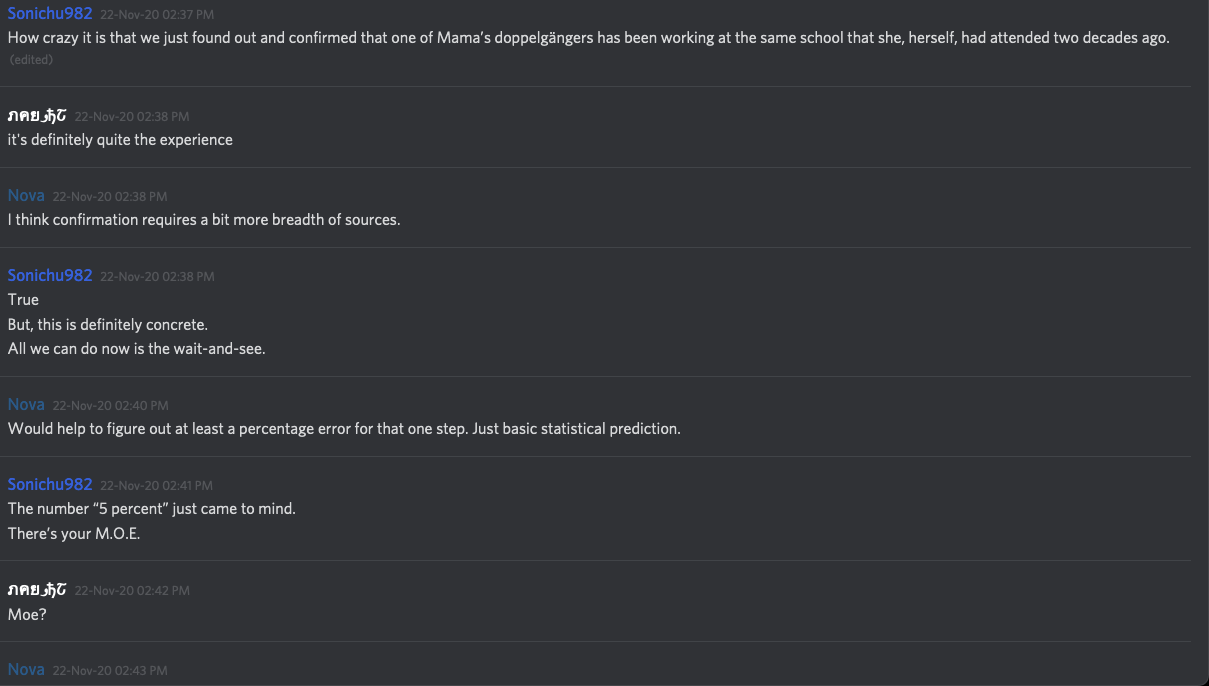Click the Sonichu982 username posted at 02:41 PM
This screenshot has height=686, width=1209.
(x=50, y=485)
